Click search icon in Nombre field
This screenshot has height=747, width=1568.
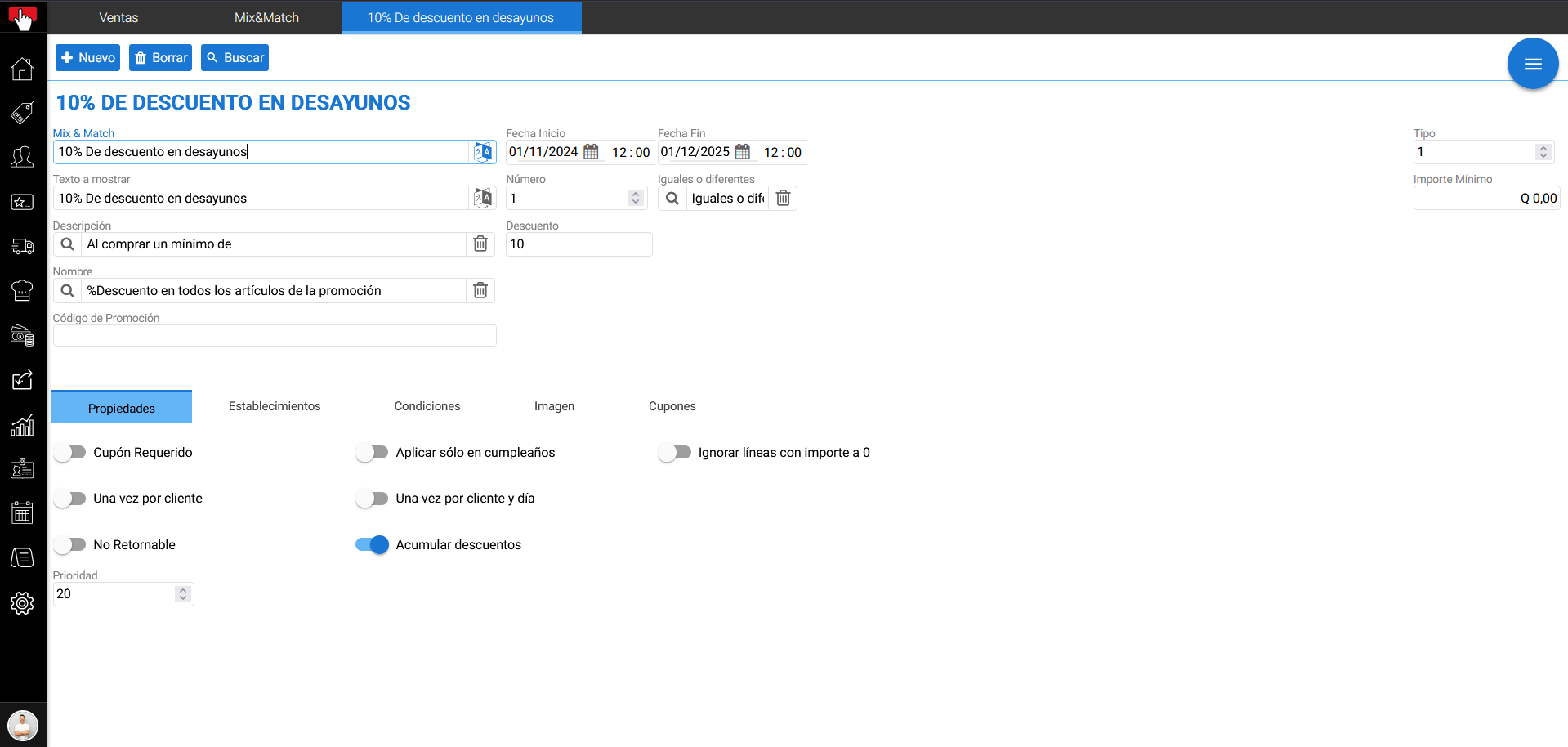(68, 291)
